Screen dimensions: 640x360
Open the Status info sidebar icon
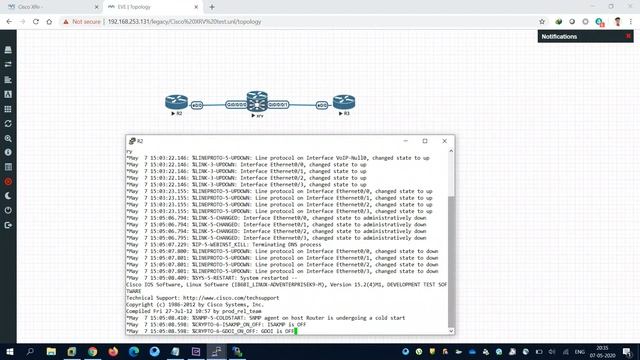coord(8,152)
